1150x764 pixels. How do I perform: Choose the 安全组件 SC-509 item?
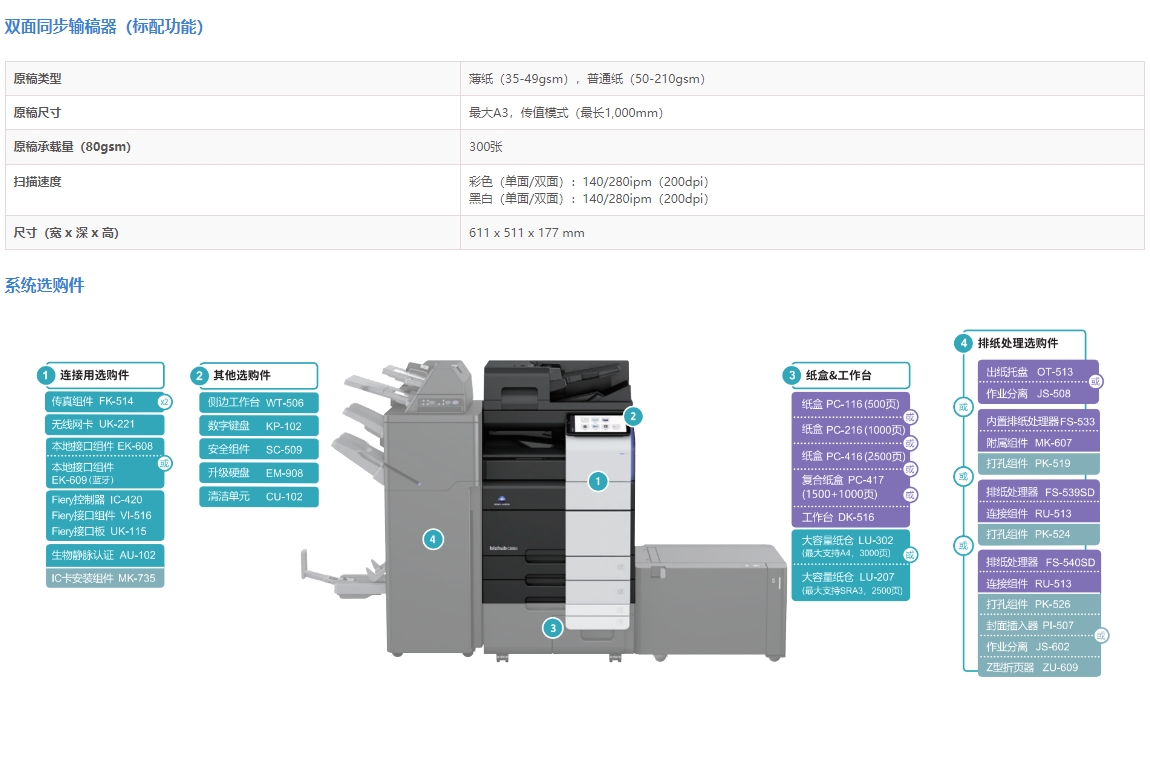coord(258,450)
